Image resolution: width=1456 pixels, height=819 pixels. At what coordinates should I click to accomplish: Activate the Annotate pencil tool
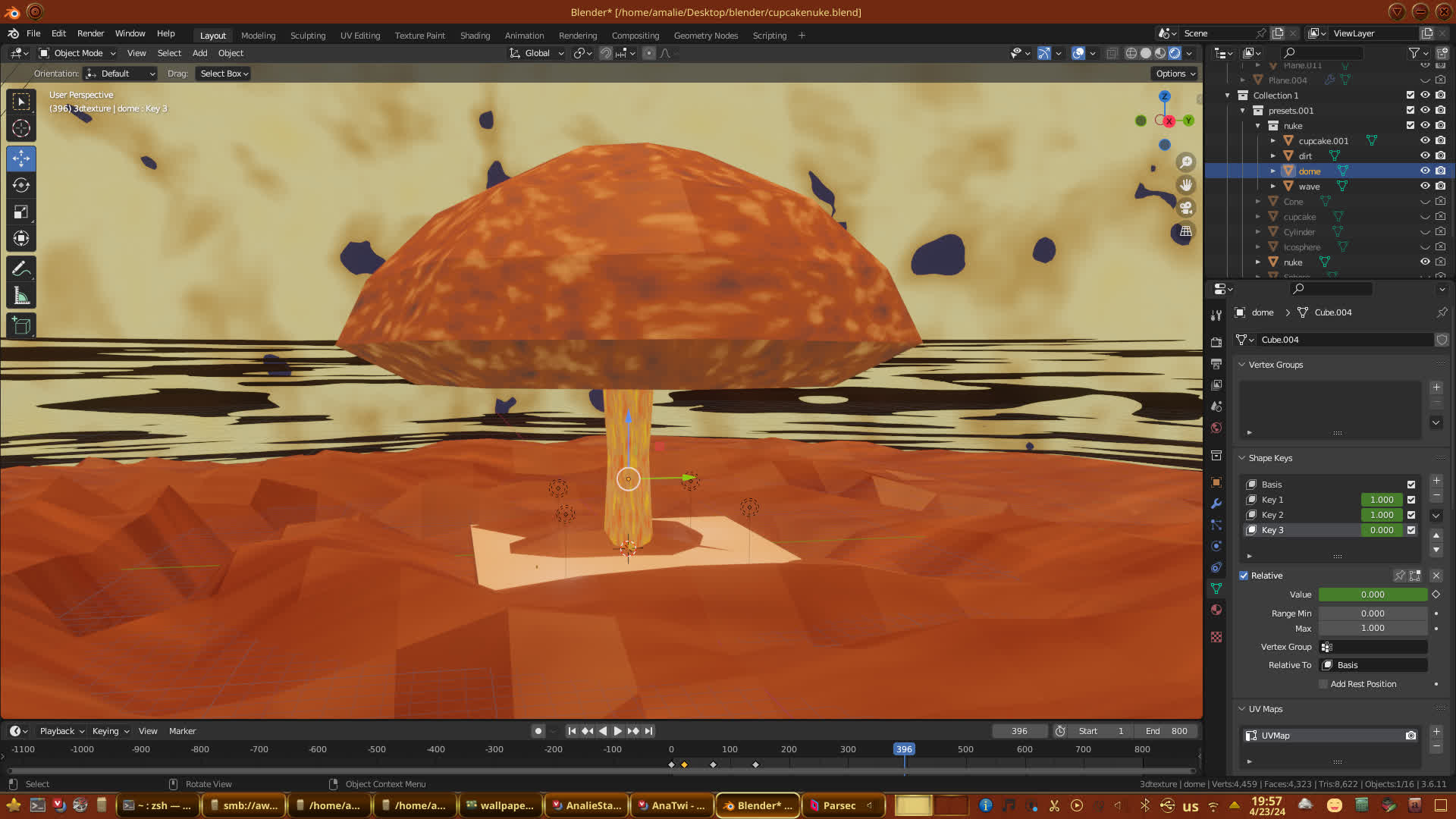pos(21,269)
